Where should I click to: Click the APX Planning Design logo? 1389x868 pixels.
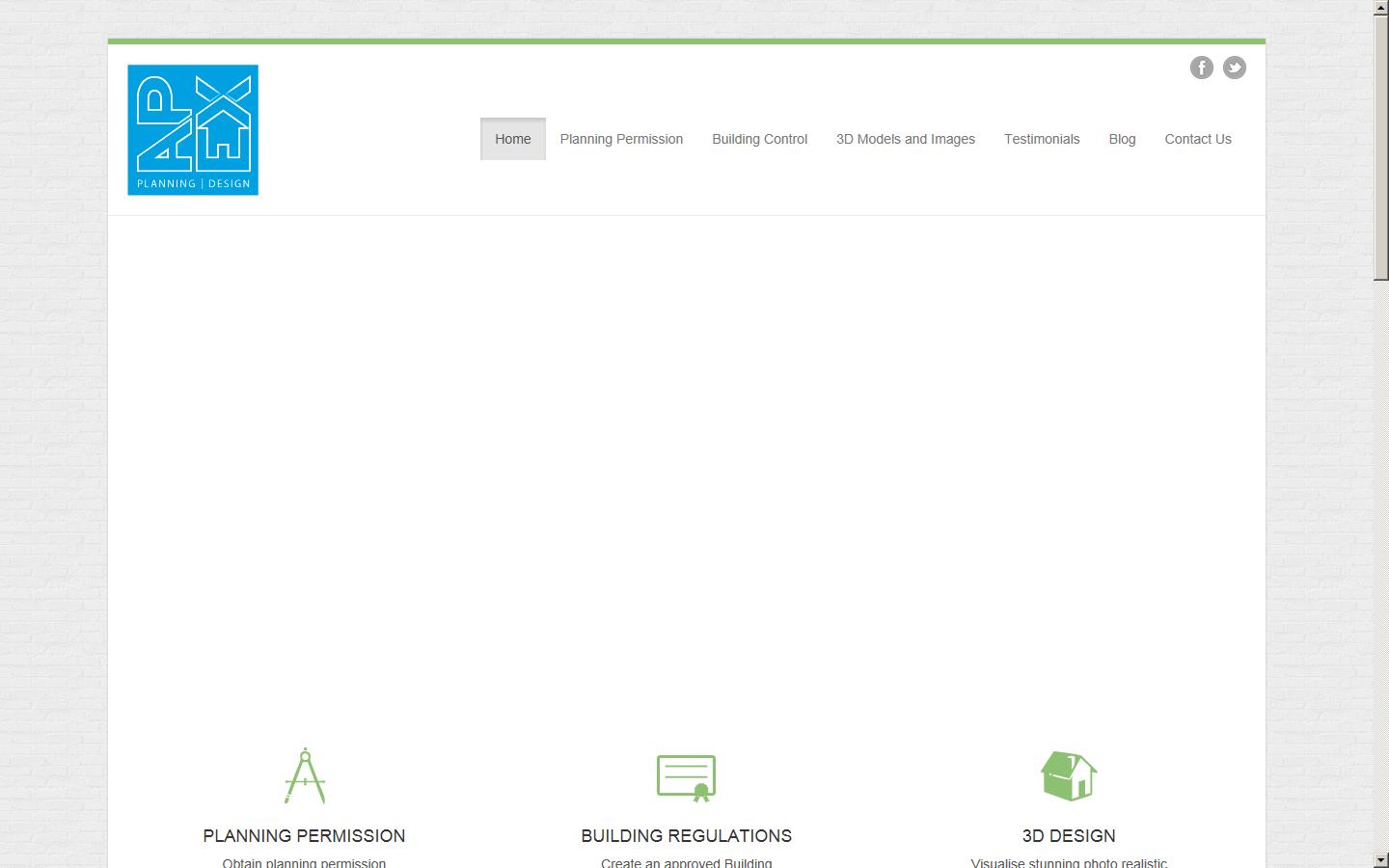coord(193,130)
